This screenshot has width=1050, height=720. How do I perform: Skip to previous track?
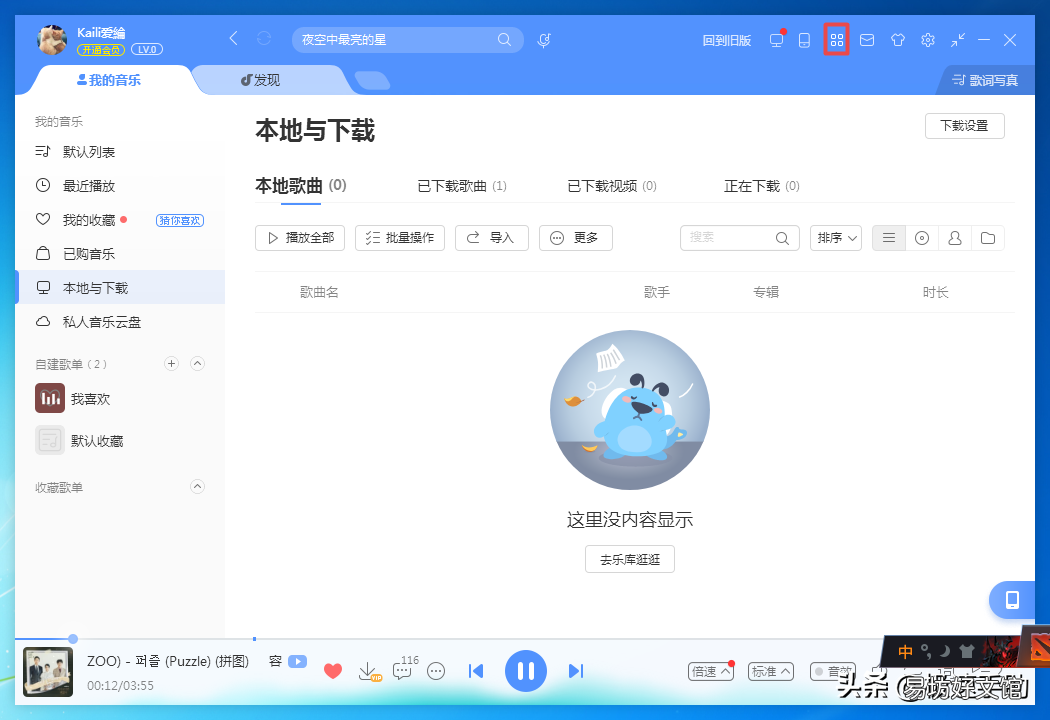tap(476, 671)
